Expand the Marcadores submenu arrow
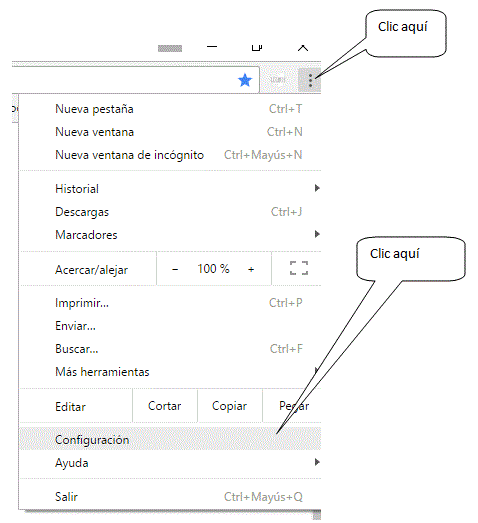 pos(317,234)
